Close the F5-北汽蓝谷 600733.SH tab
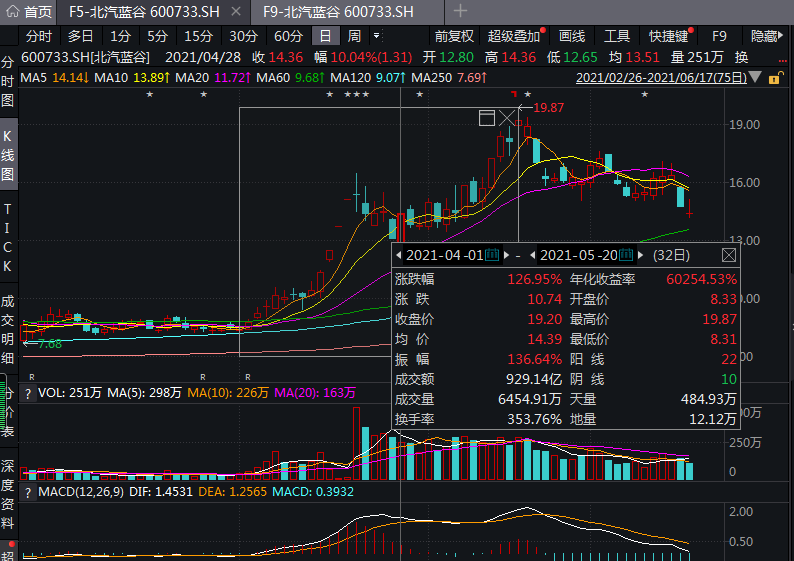The height and width of the screenshot is (561, 794). point(236,11)
